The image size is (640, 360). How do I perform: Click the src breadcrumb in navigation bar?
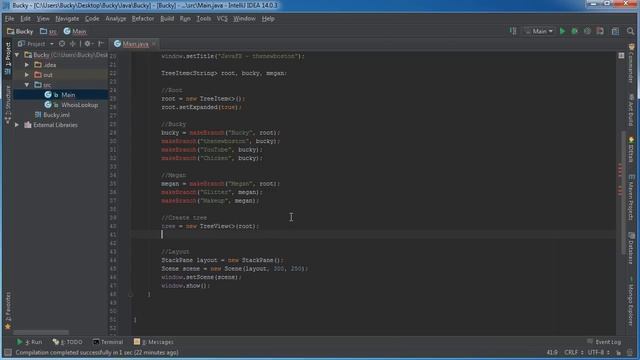49,31
